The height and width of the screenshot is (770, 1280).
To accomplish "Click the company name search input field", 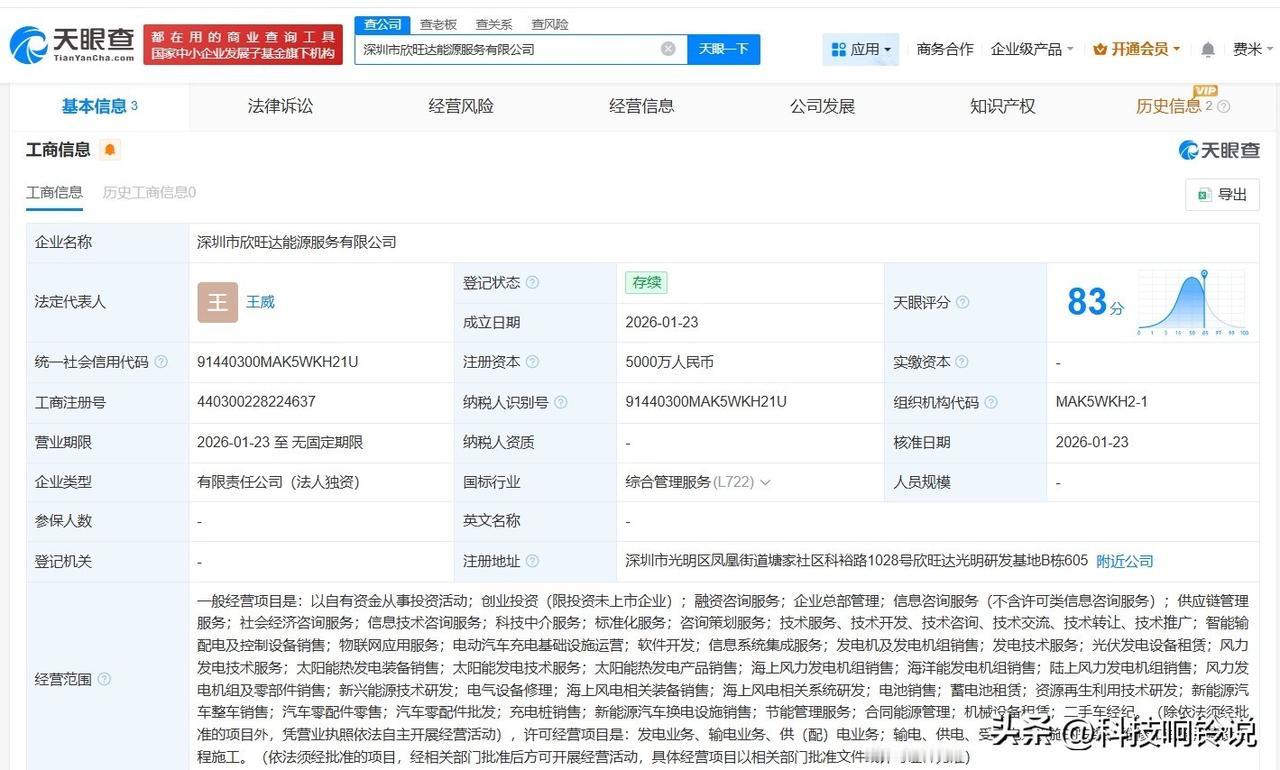I will tap(500, 48).
